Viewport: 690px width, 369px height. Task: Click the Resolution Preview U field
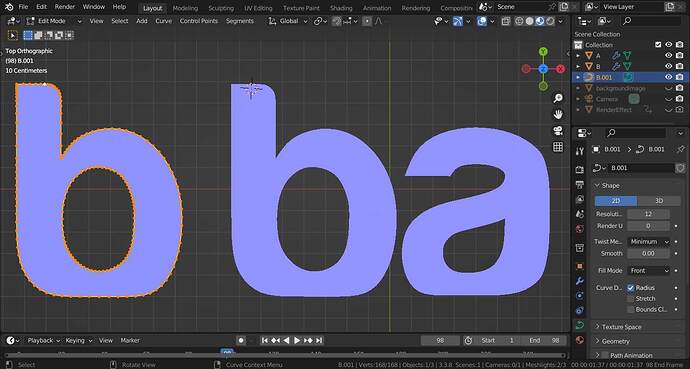click(648, 214)
